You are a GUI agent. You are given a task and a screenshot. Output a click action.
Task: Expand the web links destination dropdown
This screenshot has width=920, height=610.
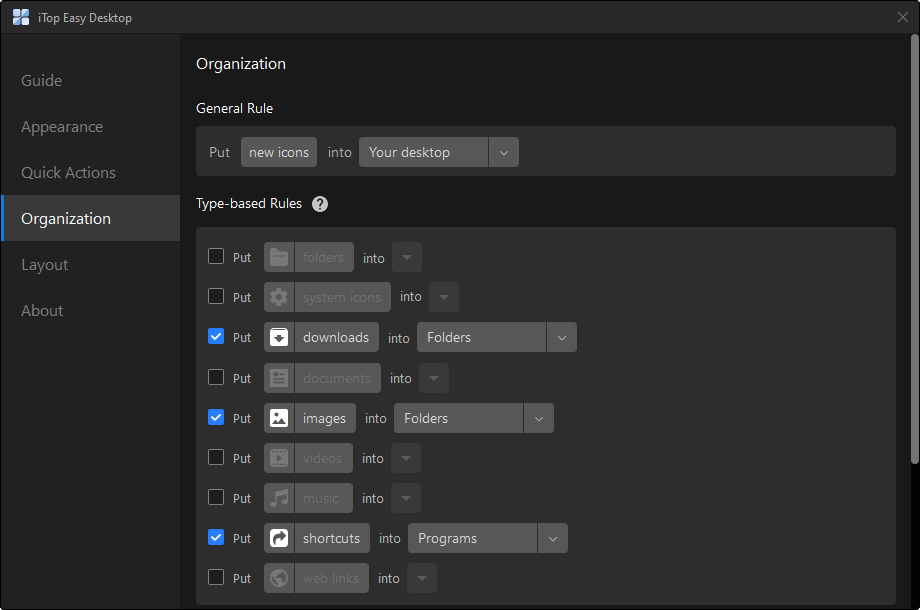coord(422,578)
